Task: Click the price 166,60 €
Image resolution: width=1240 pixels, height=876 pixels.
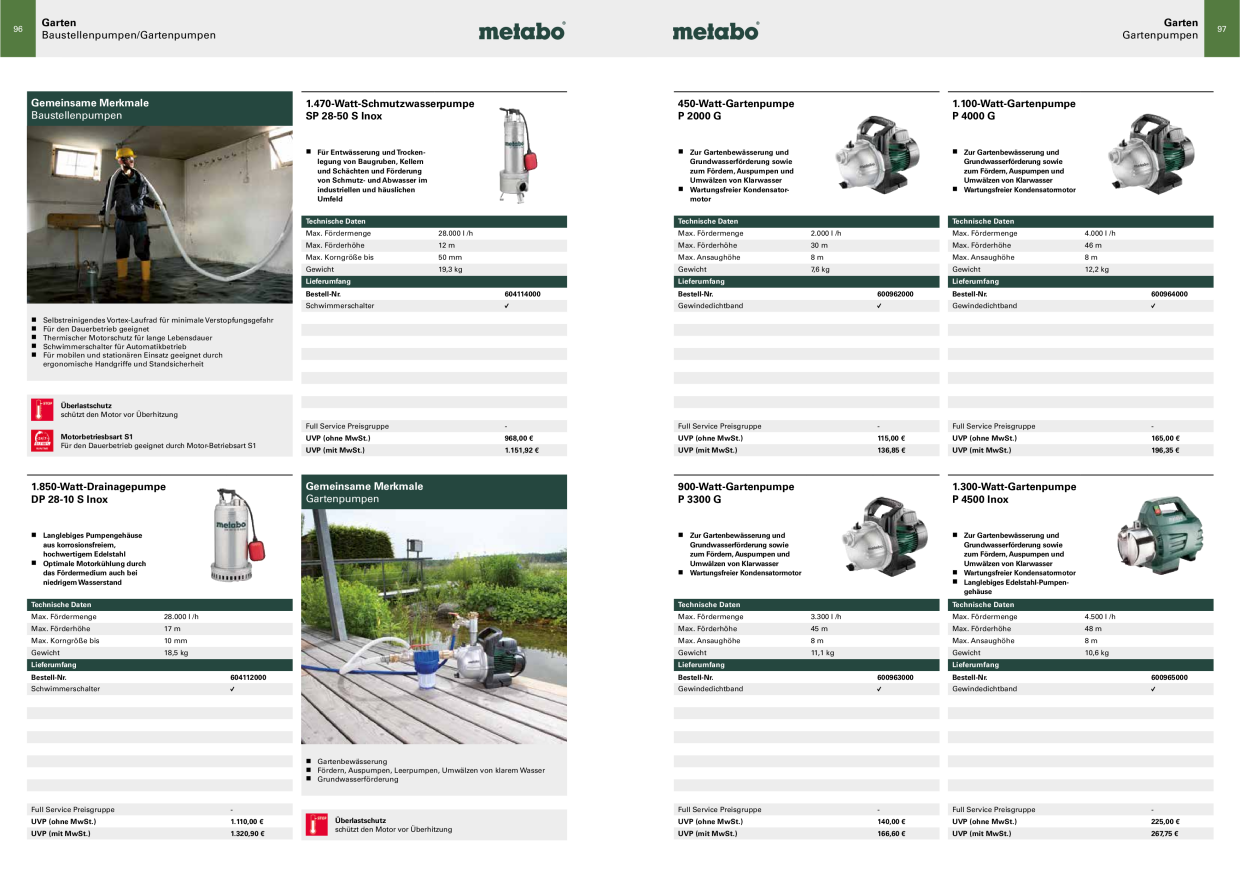Action: 891,833
